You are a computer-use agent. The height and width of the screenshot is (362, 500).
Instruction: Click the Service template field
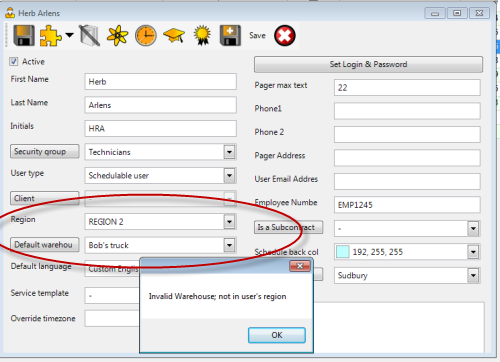[x=112, y=295]
